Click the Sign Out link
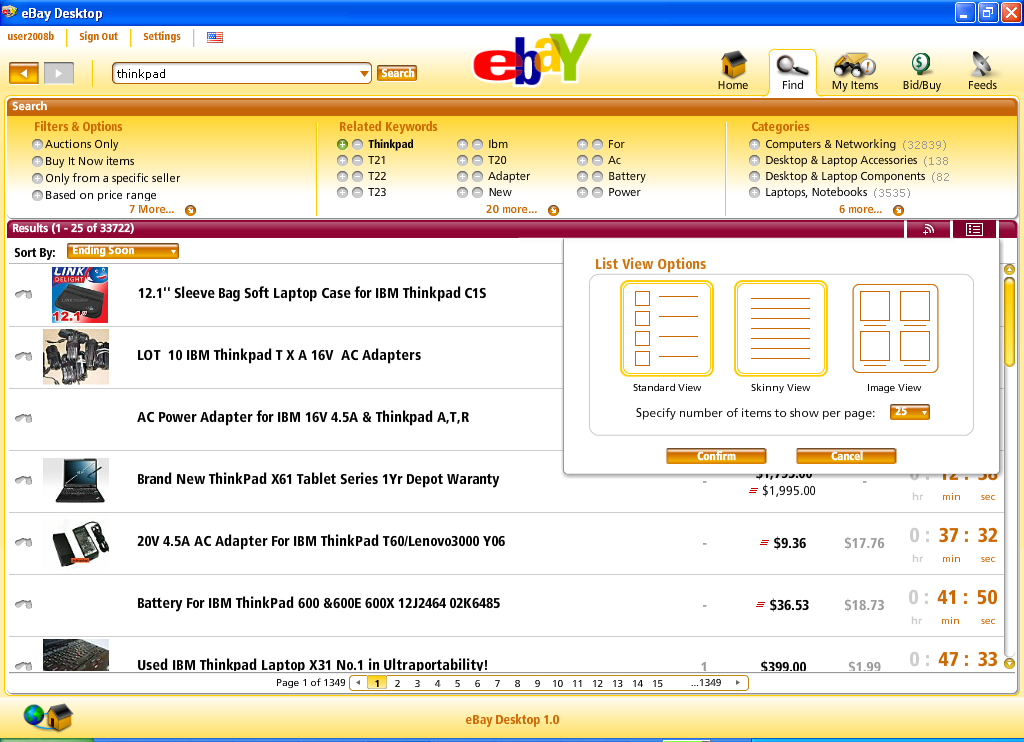Image resolution: width=1024 pixels, height=742 pixels. [x=99, y=37]
